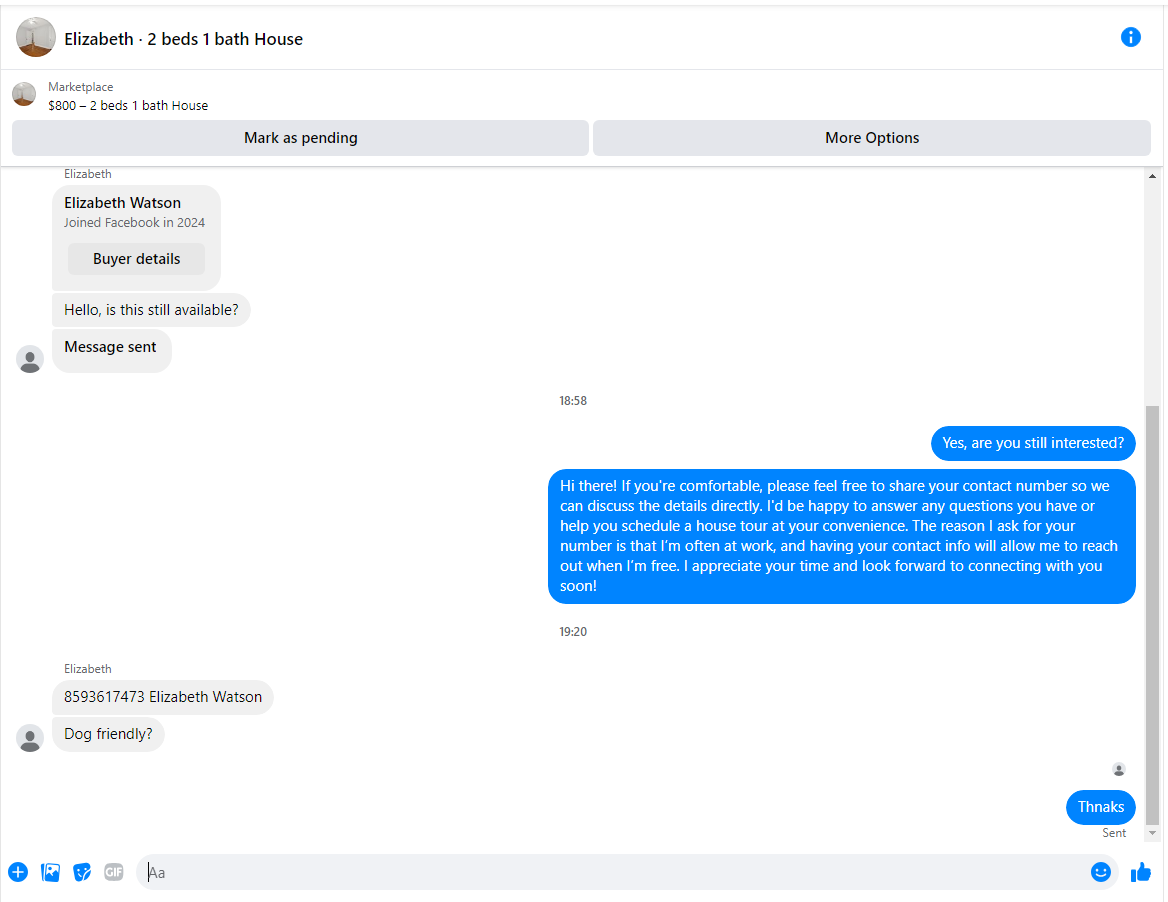This screenshot has height=902, width=1168.
Task: Open More Options for listing
Action: point(872,138)
